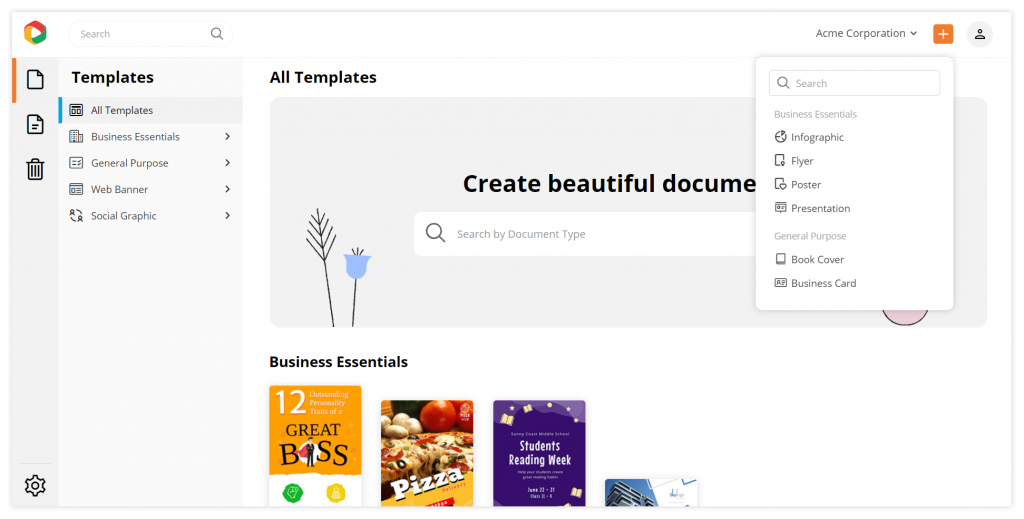Screen dimensions: 1024x519
Task: Expand the Web Banner category chevron
Action: (227, 189)
